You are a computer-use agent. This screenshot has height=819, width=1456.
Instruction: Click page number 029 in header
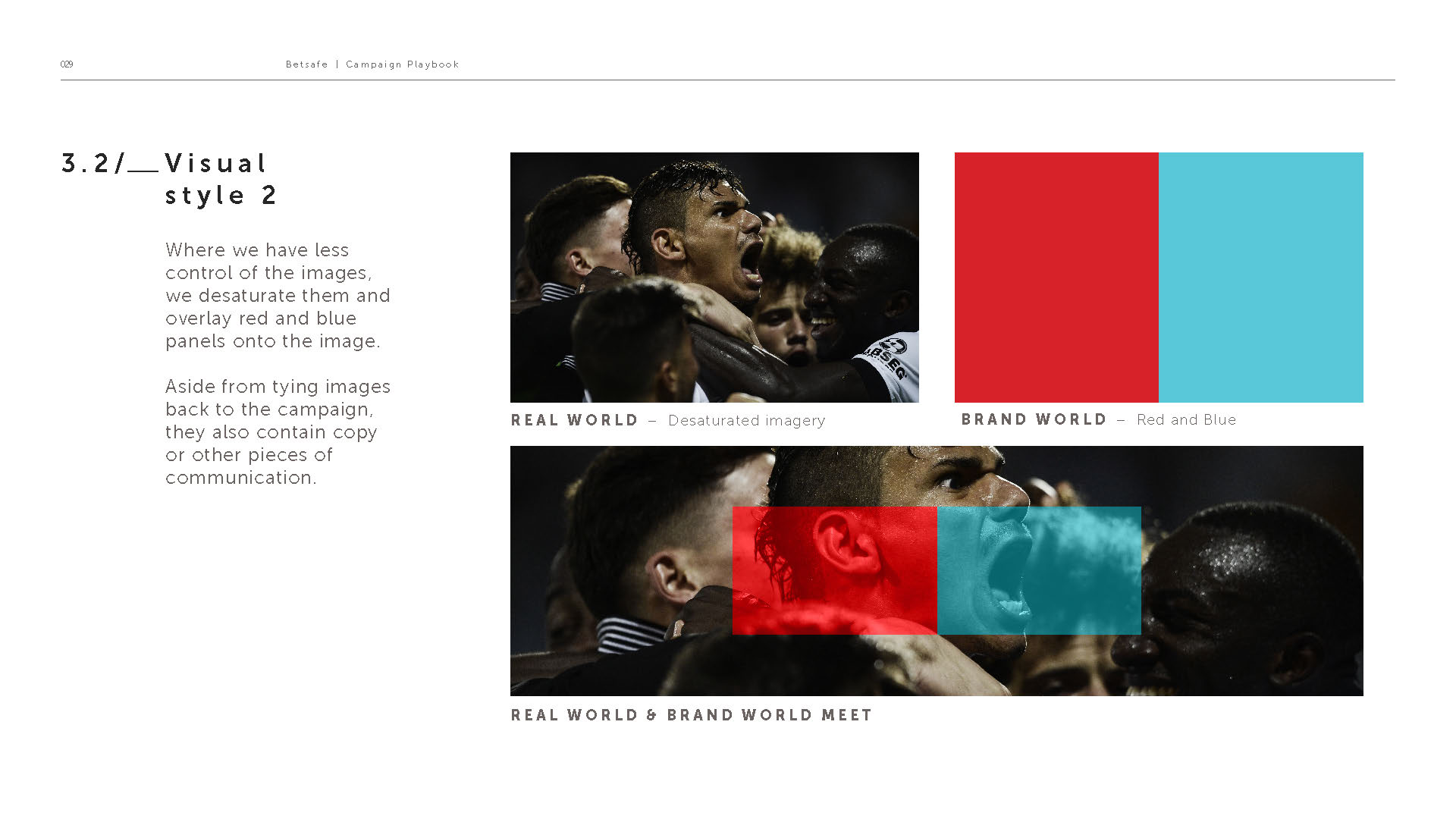click(x=67, y=64)
